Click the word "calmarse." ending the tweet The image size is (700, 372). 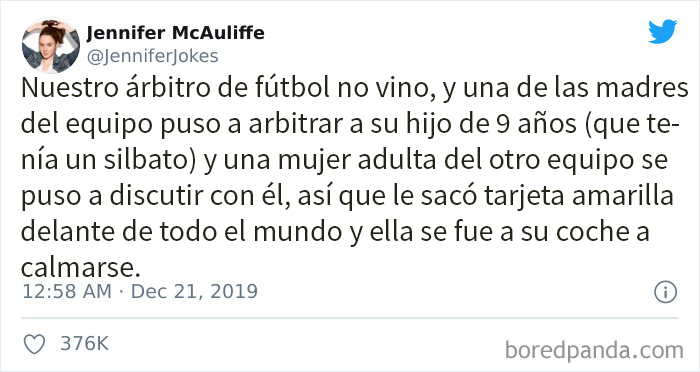(77, 268)
